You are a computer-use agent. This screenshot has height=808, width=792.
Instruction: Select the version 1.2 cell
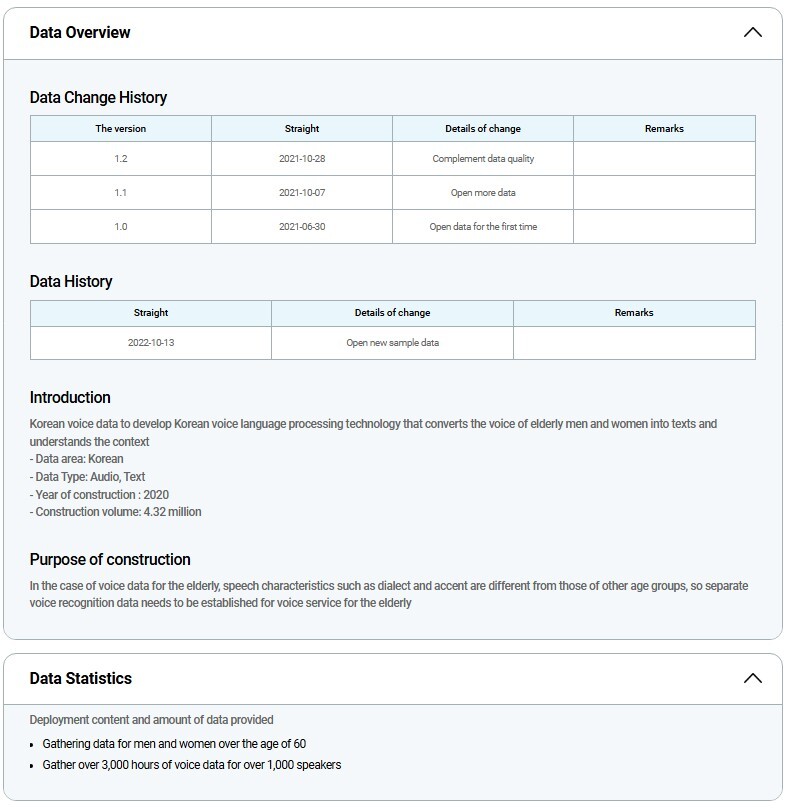click(x=120, y=159)
